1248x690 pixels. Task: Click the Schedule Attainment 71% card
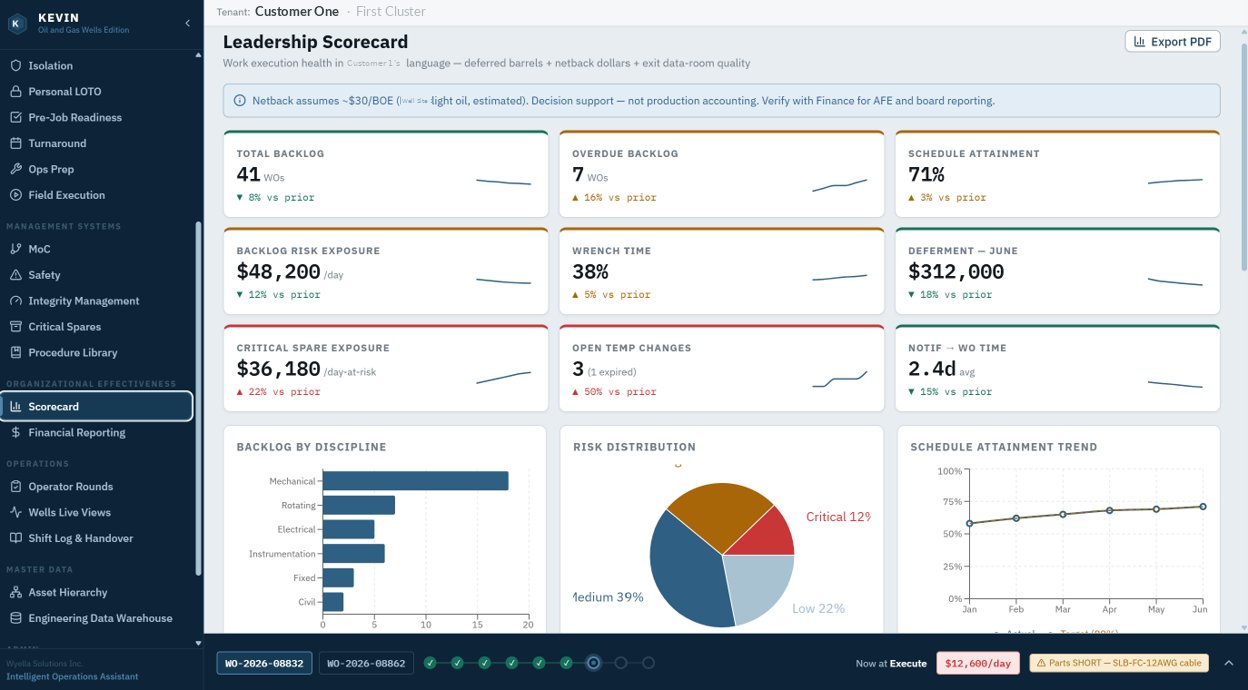point(1057,174)
